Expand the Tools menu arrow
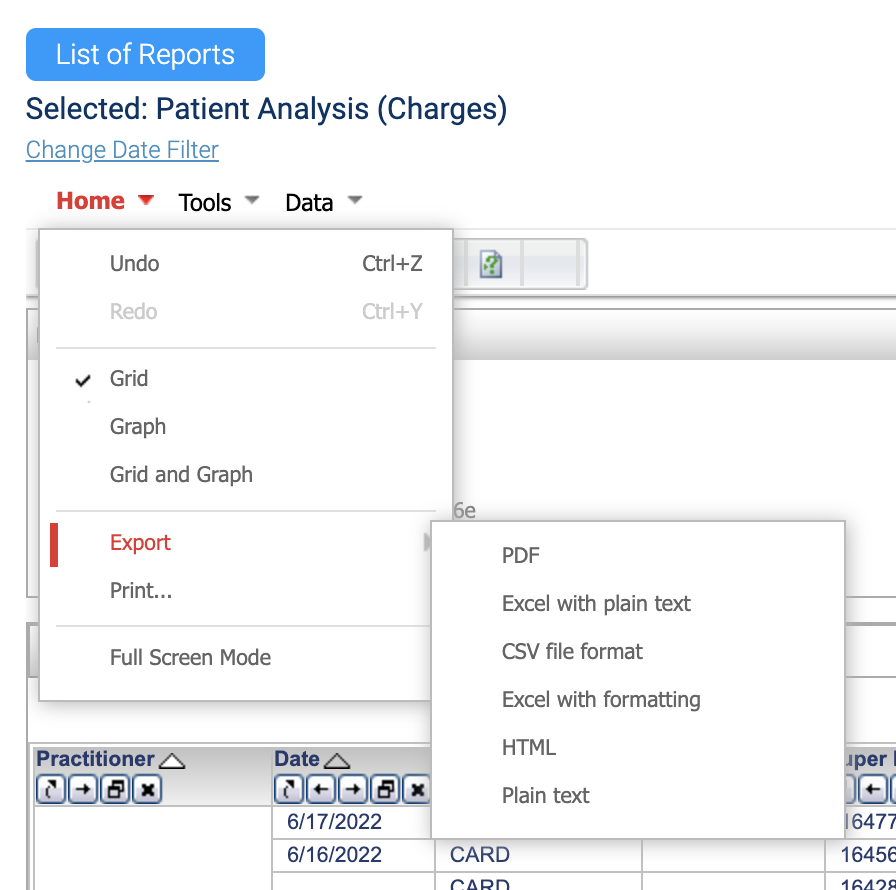This screenshot has height=890, width=896. click(252, 200)
